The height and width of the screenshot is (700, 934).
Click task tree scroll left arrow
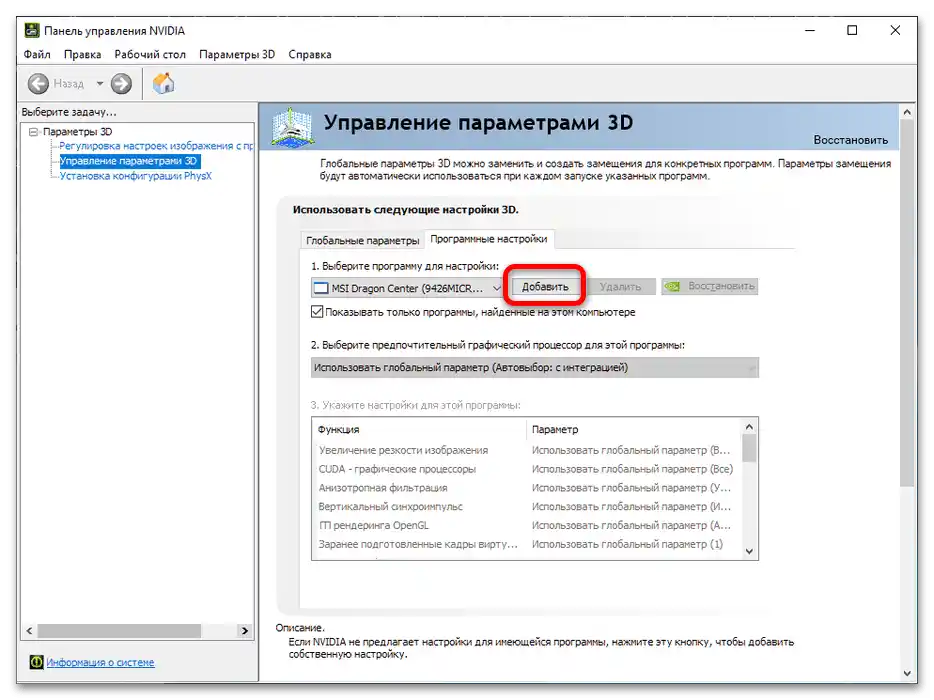coord(30,630)
